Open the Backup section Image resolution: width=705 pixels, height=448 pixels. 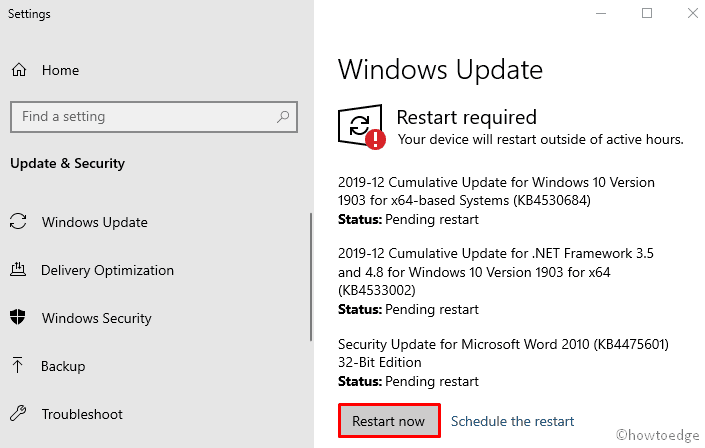pos(63,366)
